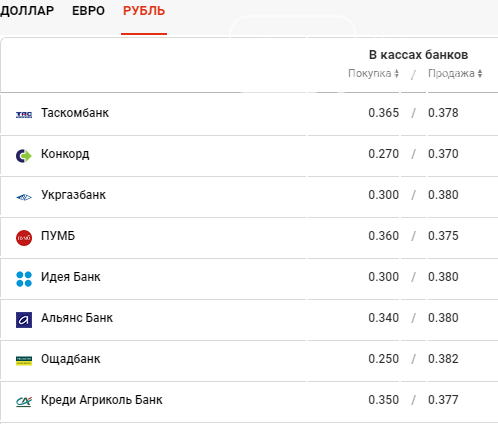Click the ПУМБ sale rate 0.375
498x424 pixels.
coord(443,236)
